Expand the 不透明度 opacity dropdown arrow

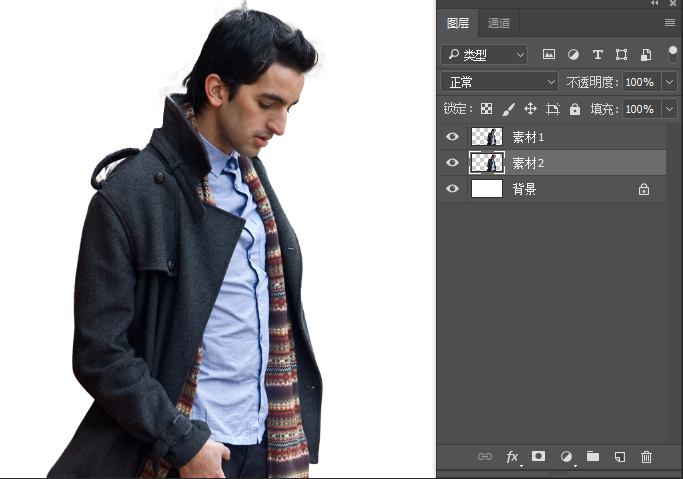[669, 82]
